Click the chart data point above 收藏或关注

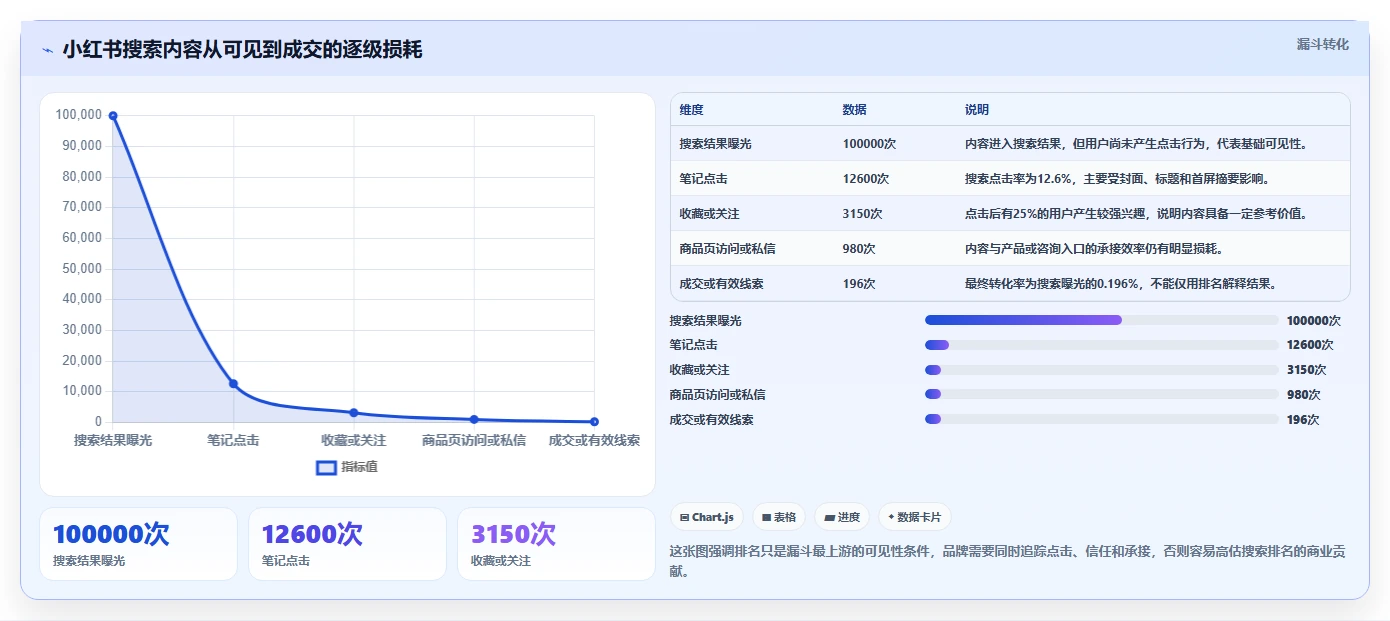[x=354, y=413]
